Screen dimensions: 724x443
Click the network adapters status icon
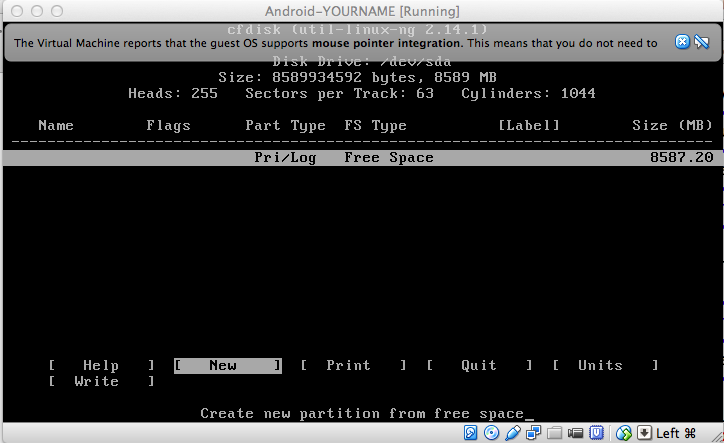point(533,433)
